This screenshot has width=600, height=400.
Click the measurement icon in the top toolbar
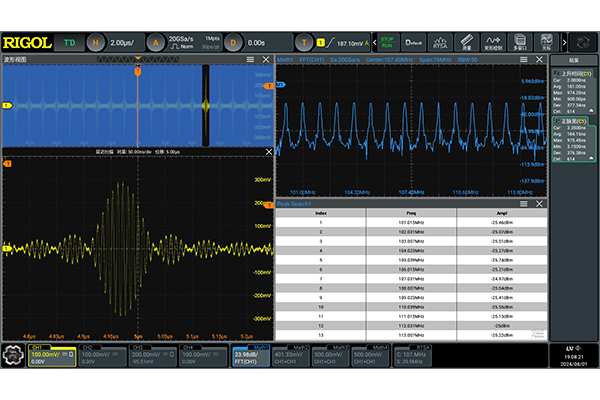(x=466, y=42)
